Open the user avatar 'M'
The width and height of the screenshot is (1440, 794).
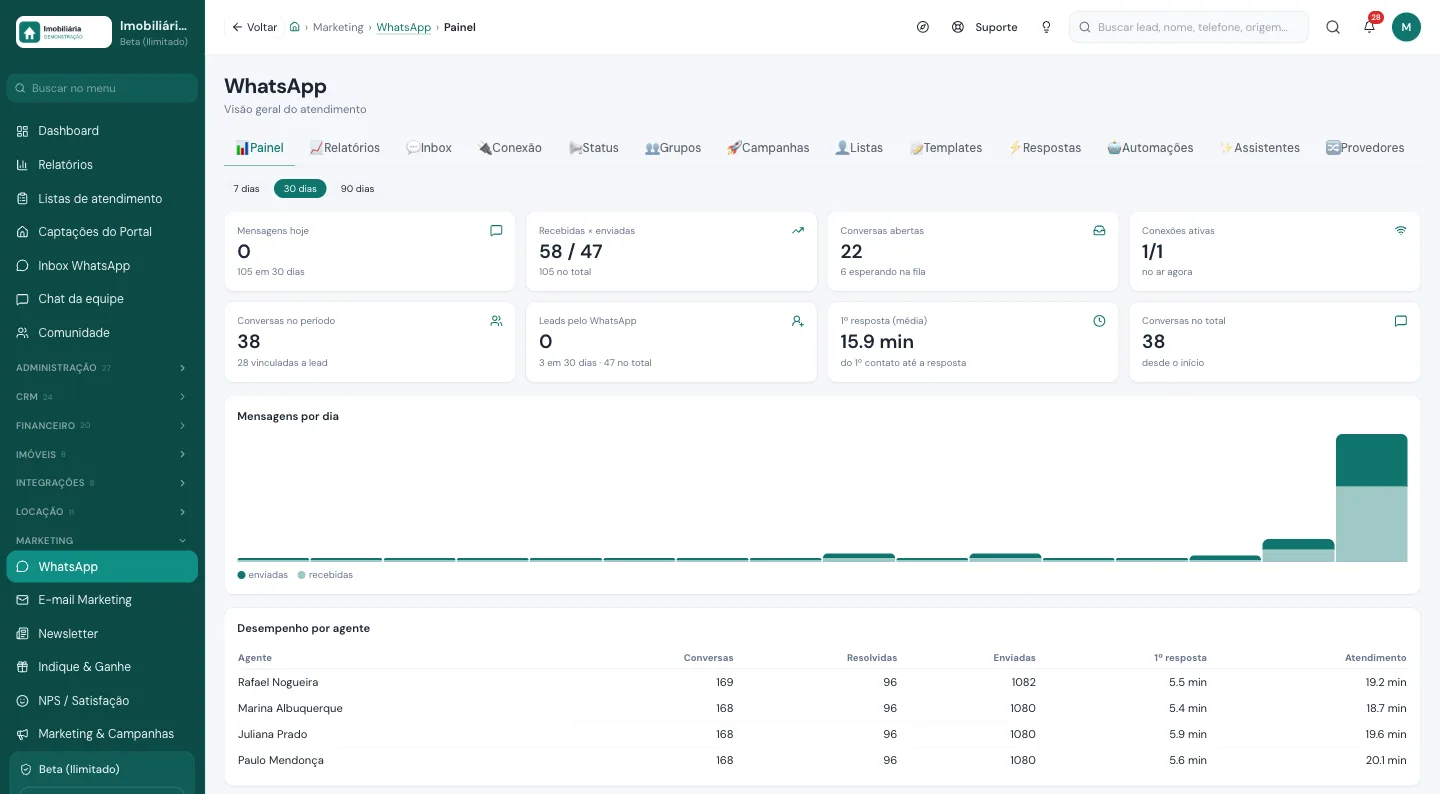pos(1406,27)
